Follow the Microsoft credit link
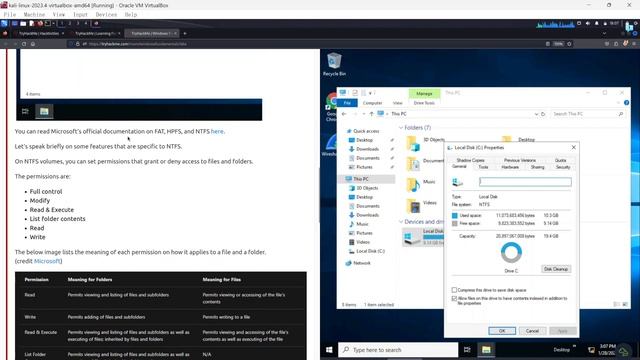This screenshot has height=360, width=640. click(47, 261)
